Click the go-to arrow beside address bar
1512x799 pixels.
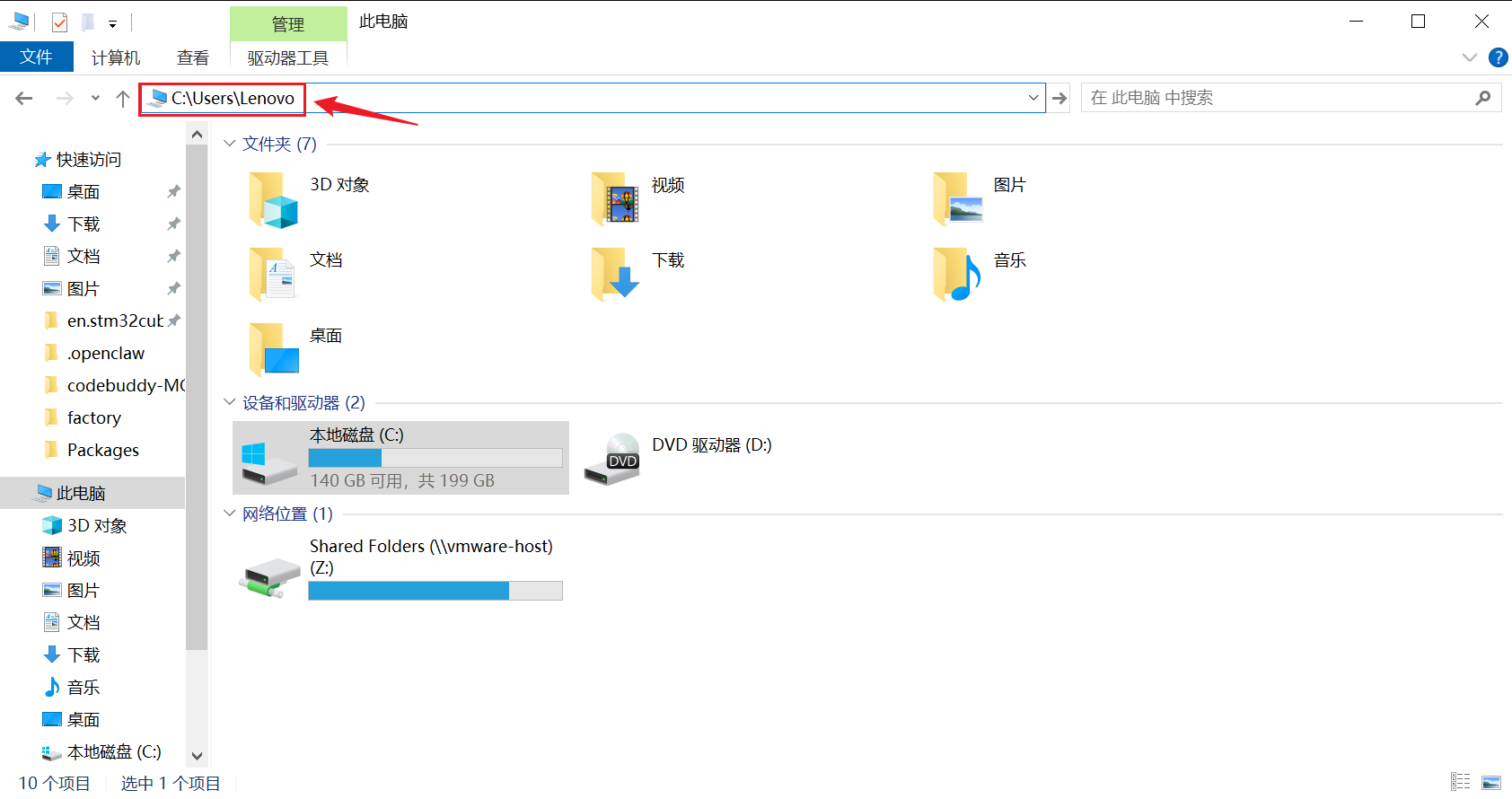point(1059,98)
